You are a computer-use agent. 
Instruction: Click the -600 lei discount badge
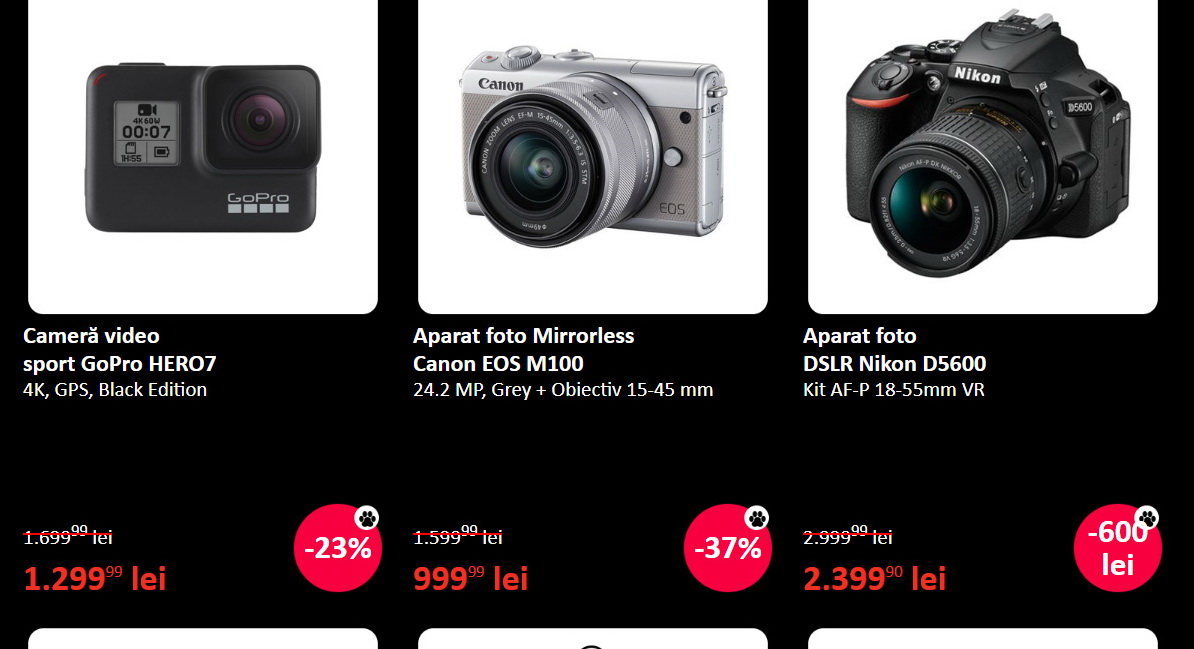coord(1117,548)
